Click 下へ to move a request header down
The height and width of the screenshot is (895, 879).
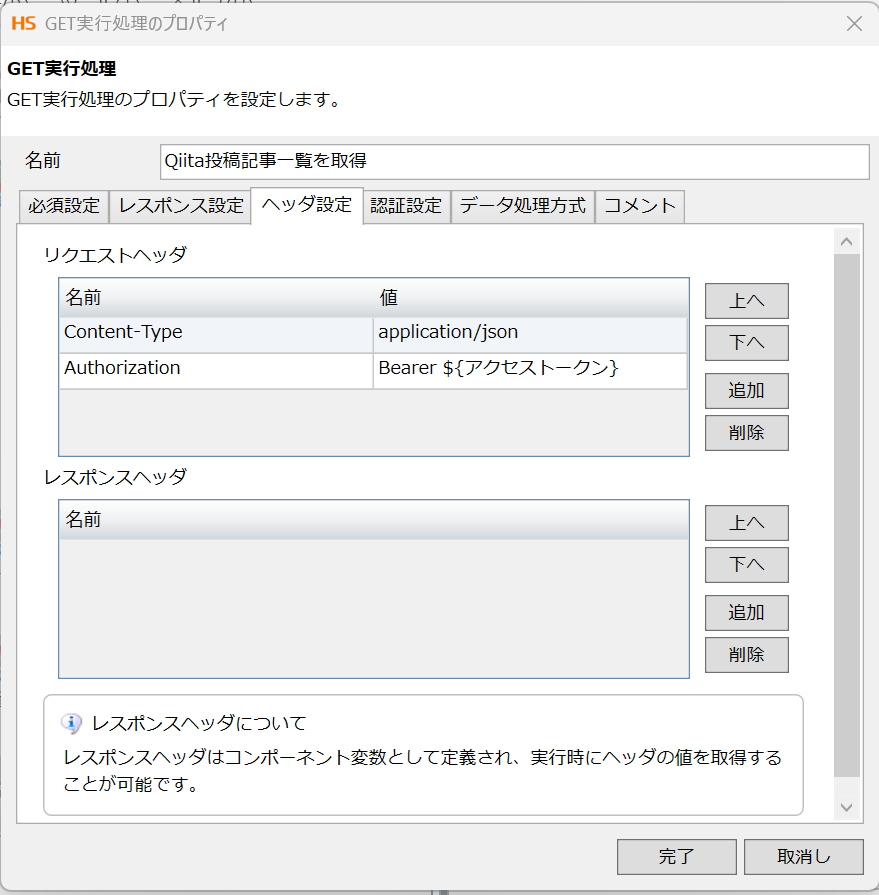click(746, 343)
